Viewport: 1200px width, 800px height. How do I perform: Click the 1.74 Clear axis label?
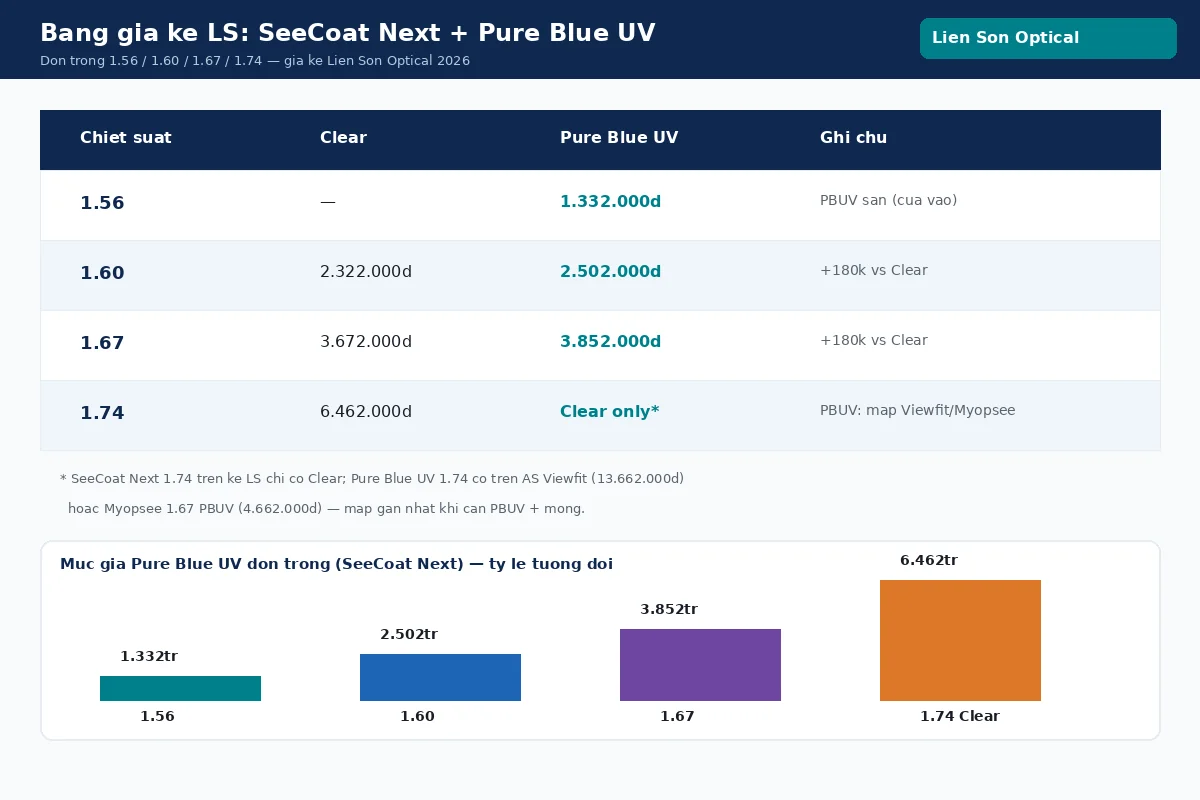[960, 717]
